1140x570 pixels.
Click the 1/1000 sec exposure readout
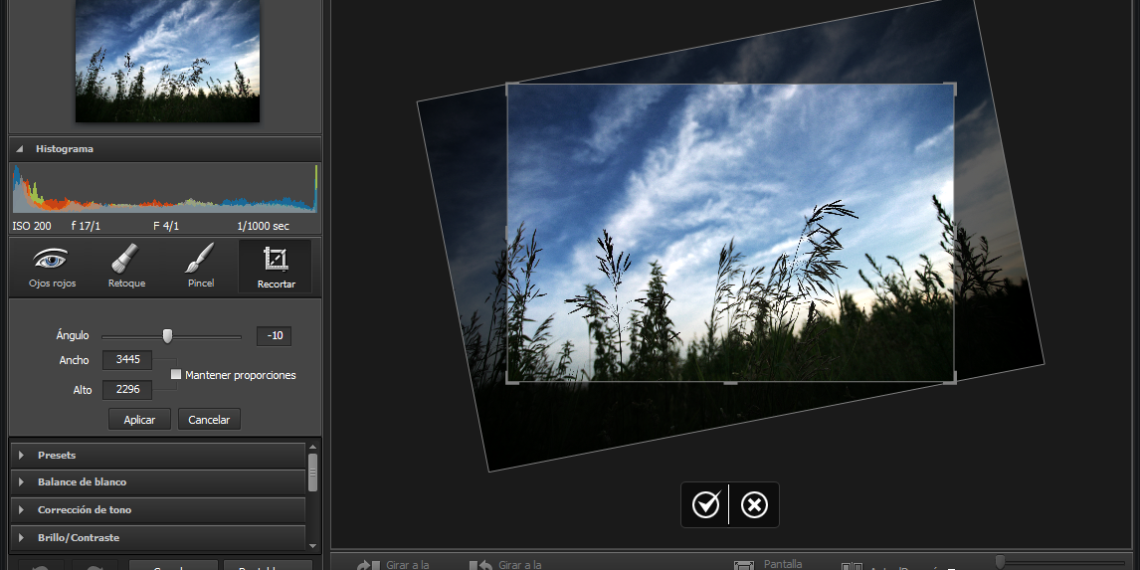263,226
